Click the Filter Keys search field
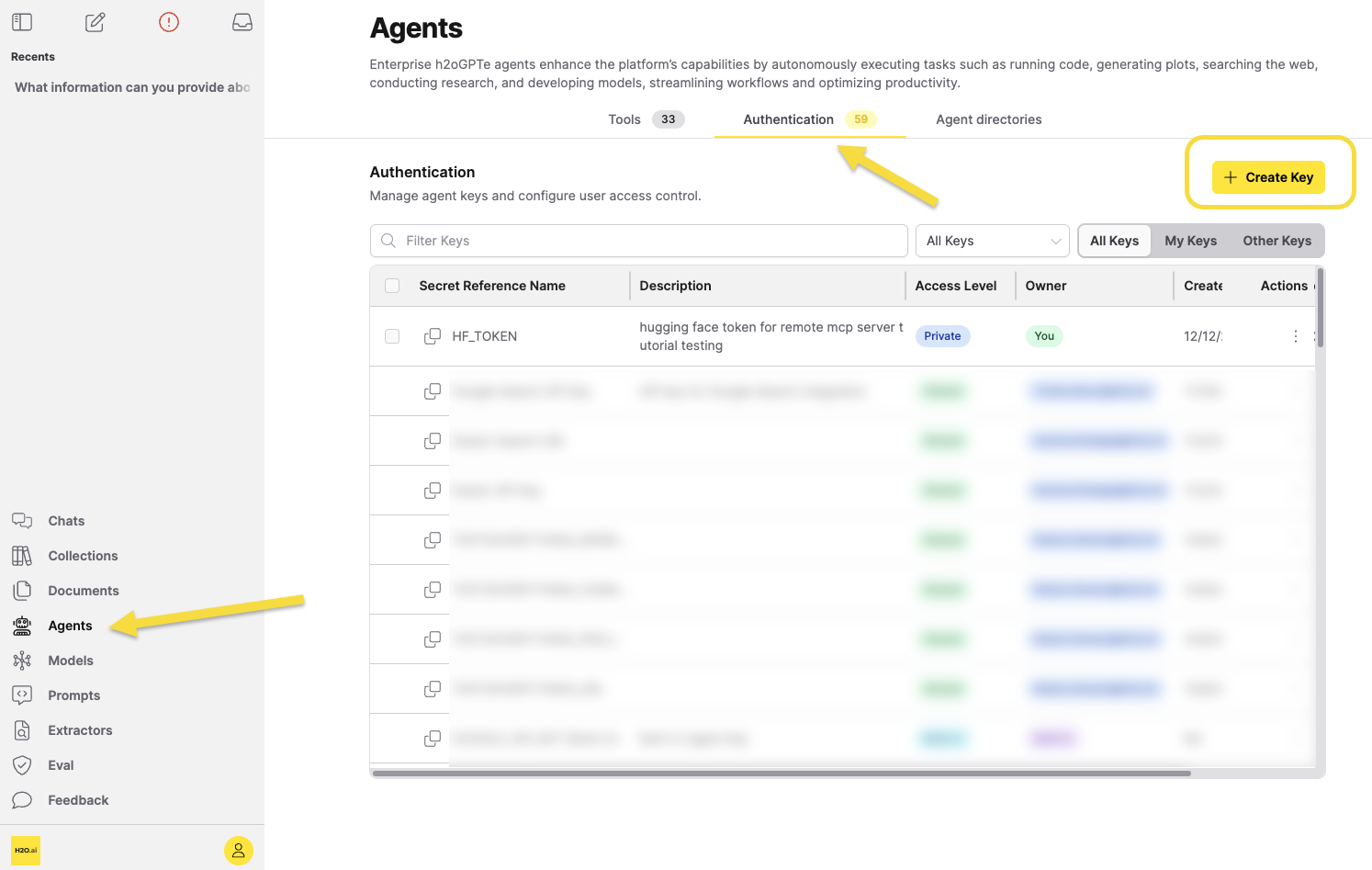Screen dimensions: 1372x870 pos(639,241)
